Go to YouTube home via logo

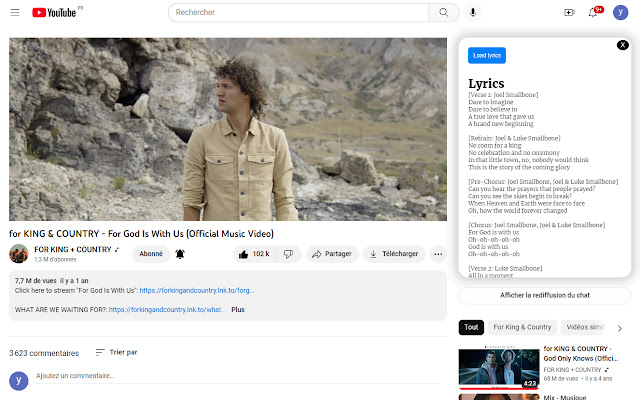coord(54,13)
